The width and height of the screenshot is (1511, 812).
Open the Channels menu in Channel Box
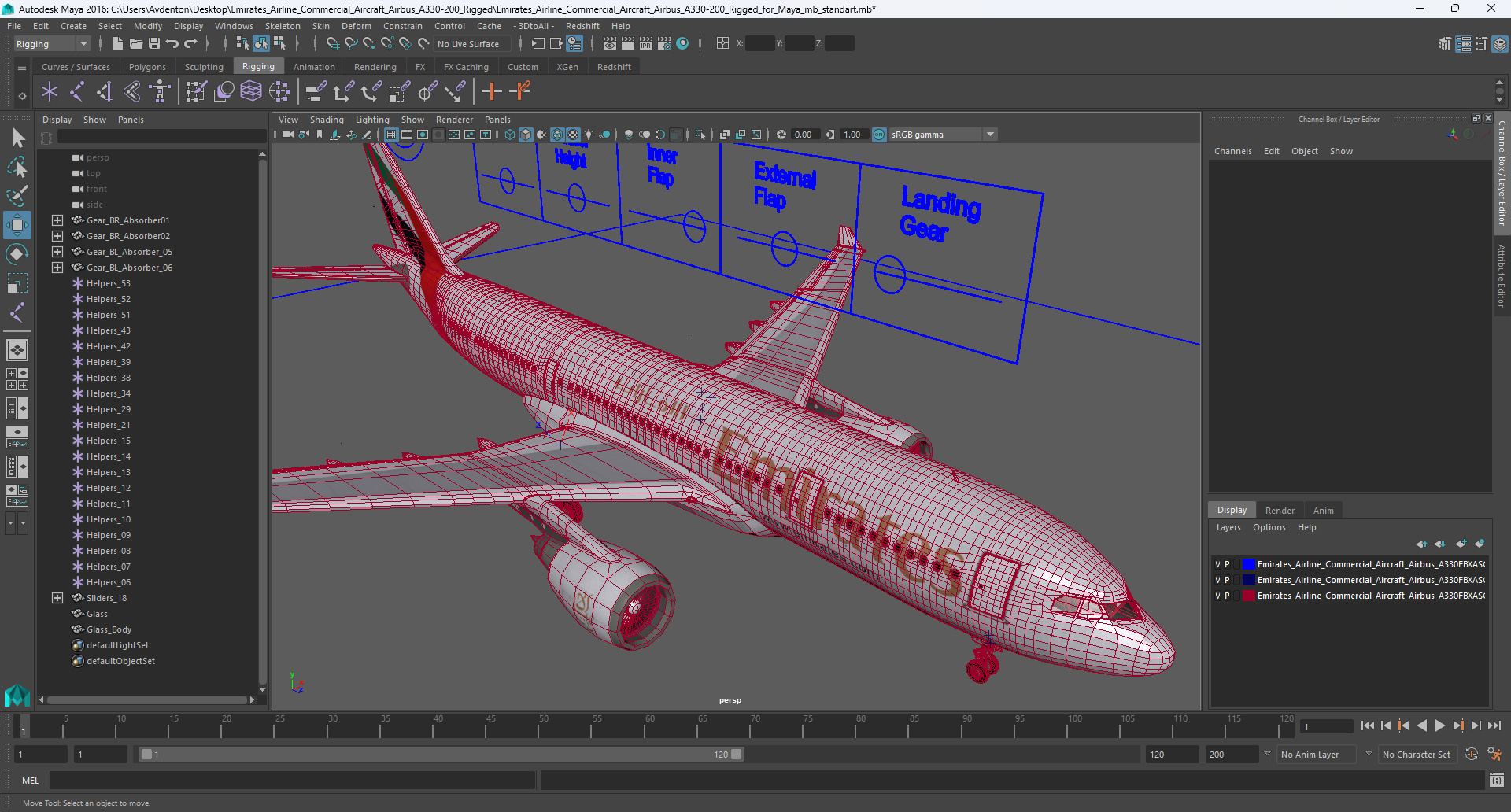(1232, 151)
